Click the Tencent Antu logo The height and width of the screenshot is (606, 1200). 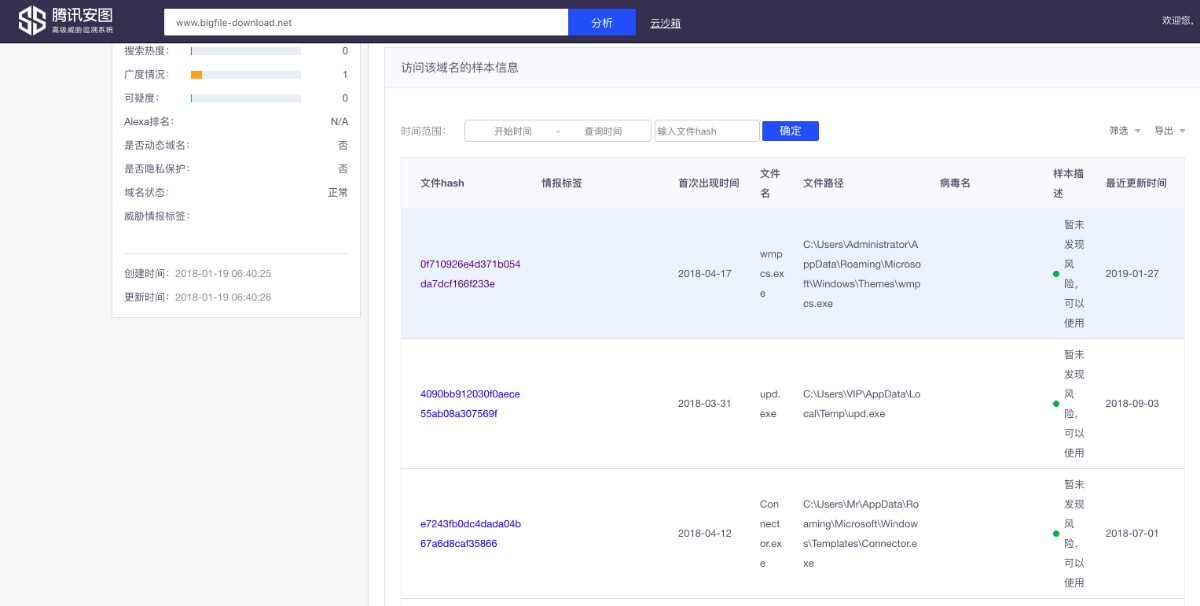pyautogui.click(x=65, y=20)
